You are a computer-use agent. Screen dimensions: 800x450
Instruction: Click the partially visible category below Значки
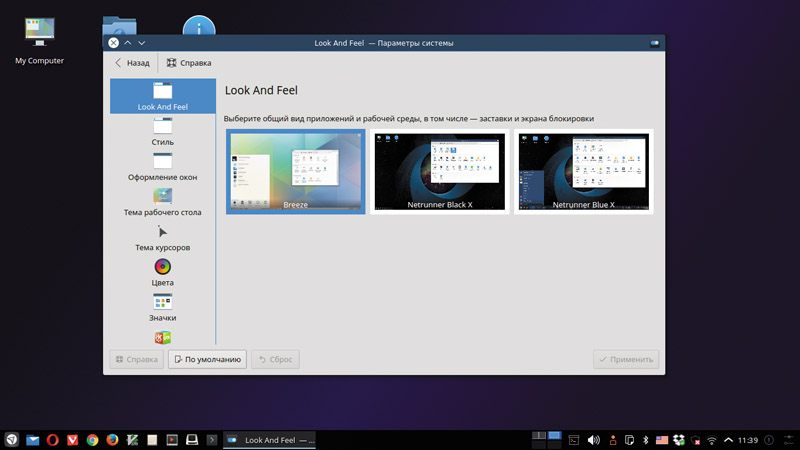[163, 337]
